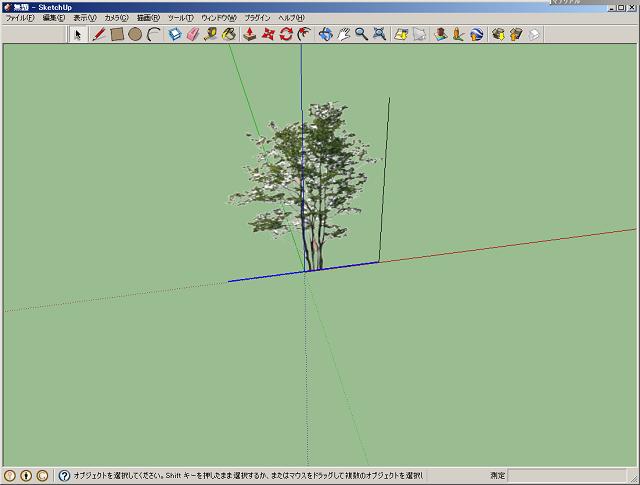Image resolution: width=640 pixels, height=485 pixels.
Task: Click the Zoom magnifier tool
Action: click(361, 34)
